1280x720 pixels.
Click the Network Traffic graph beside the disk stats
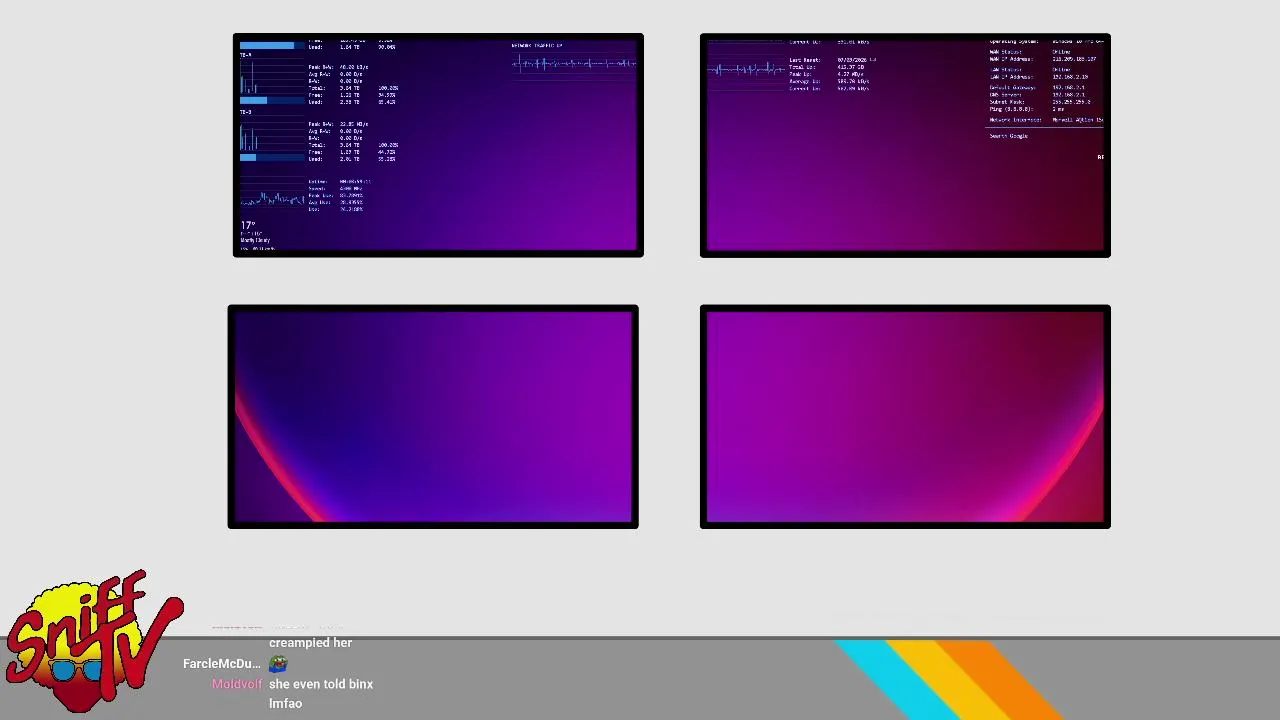574,64
